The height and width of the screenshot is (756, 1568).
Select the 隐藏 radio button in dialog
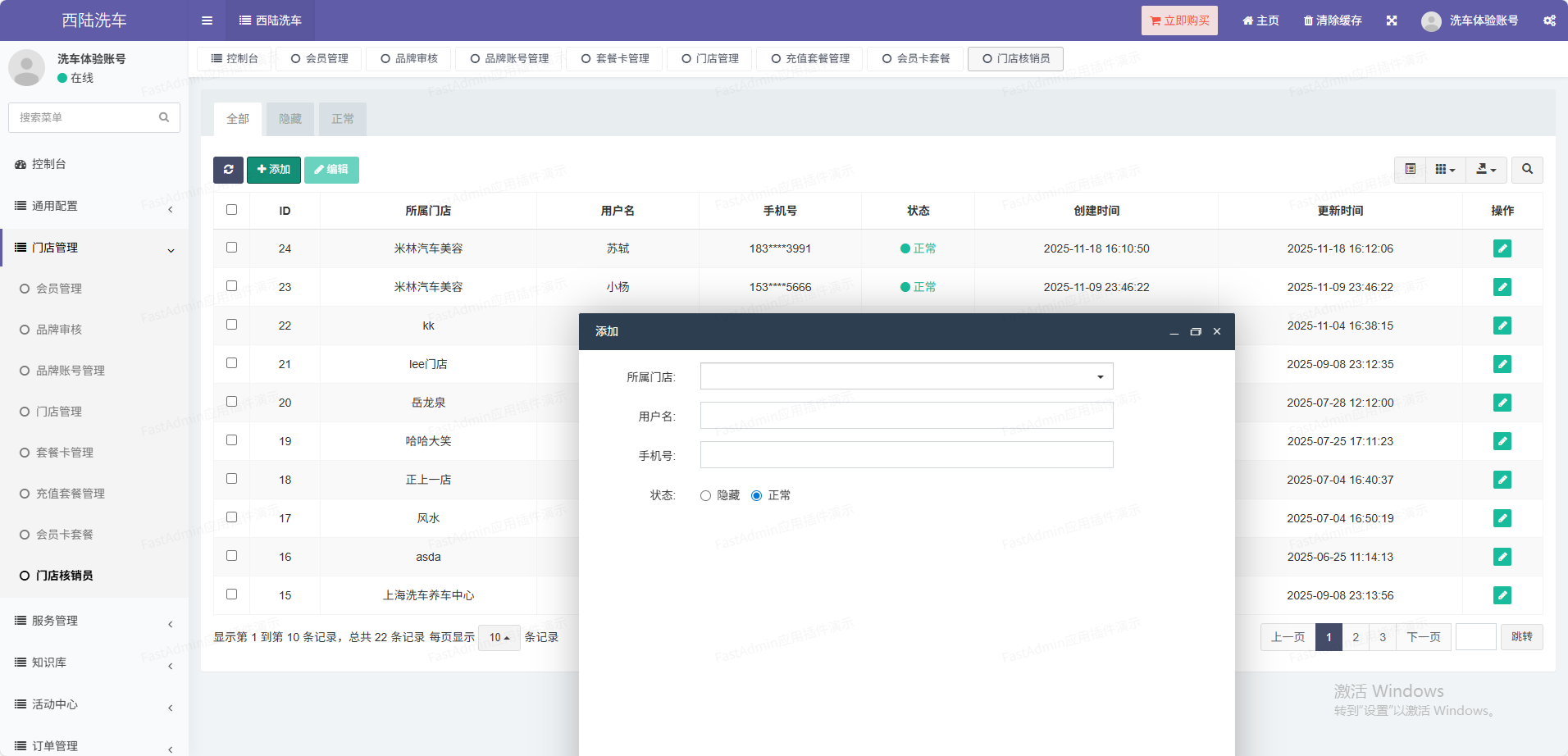705,495
